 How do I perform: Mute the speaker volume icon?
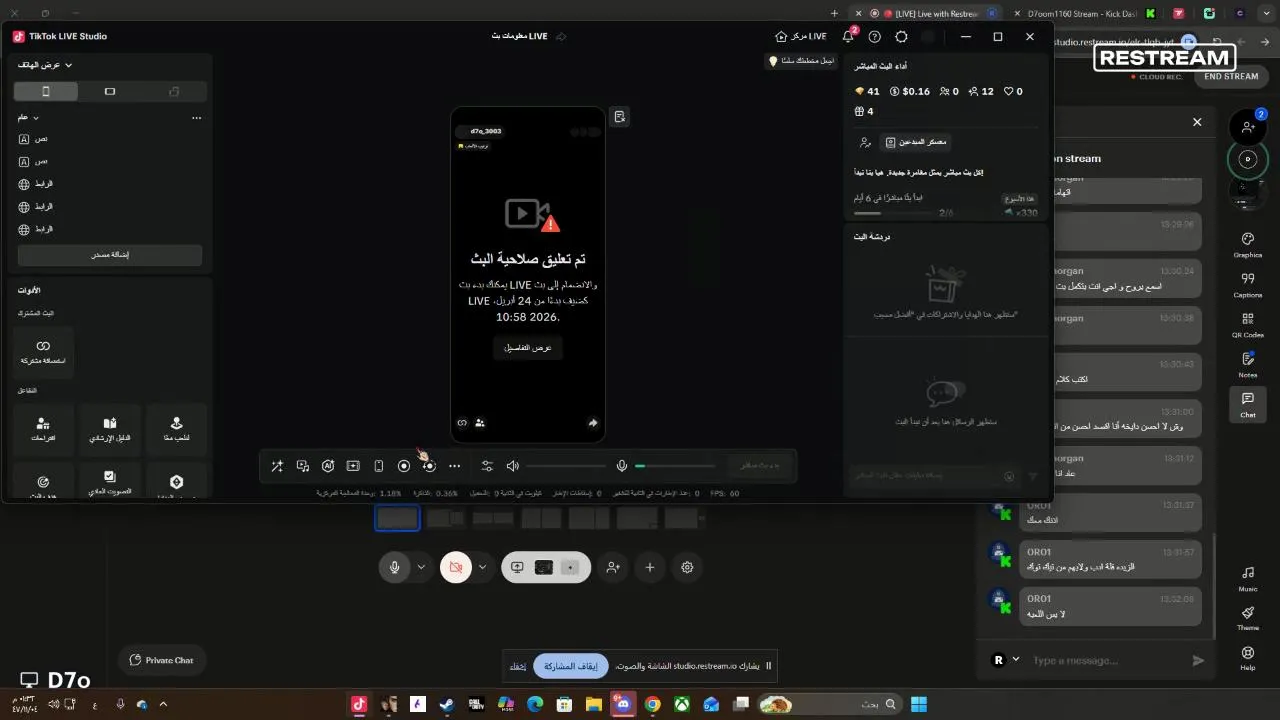click(513, 466)
